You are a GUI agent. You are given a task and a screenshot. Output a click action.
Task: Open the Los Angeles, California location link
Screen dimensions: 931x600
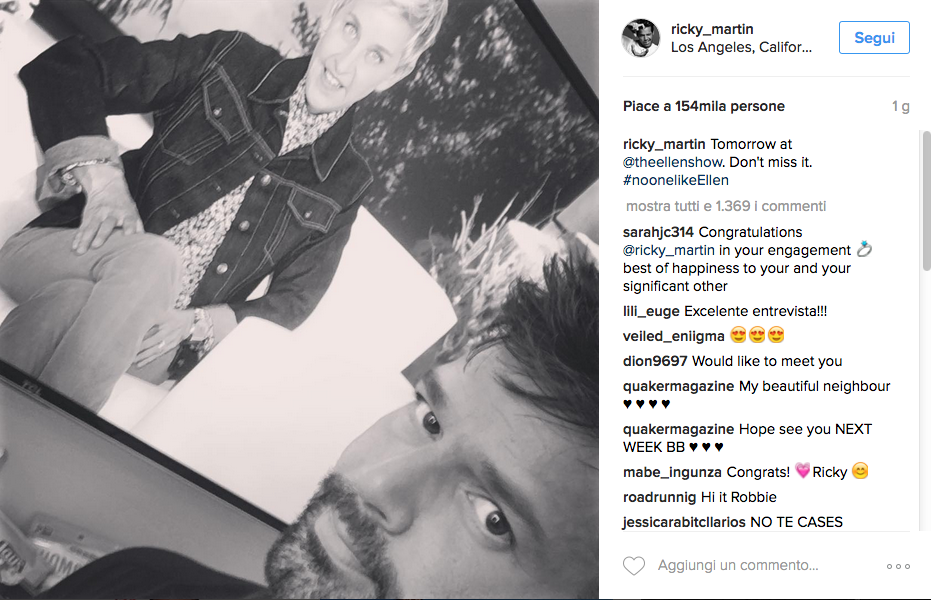(x=741, y=47)
